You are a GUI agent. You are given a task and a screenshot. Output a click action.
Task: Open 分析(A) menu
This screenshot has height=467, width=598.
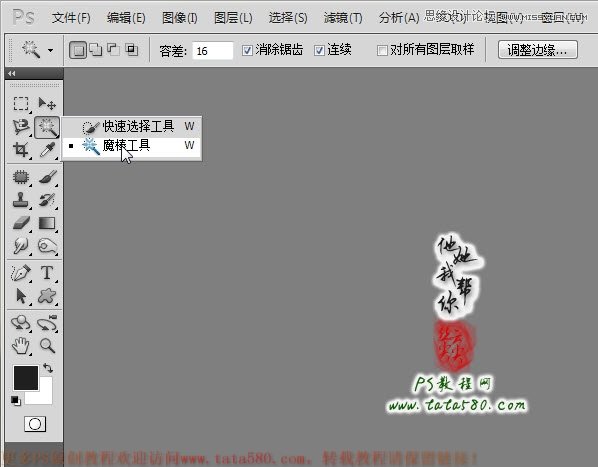tap(399, 18)
